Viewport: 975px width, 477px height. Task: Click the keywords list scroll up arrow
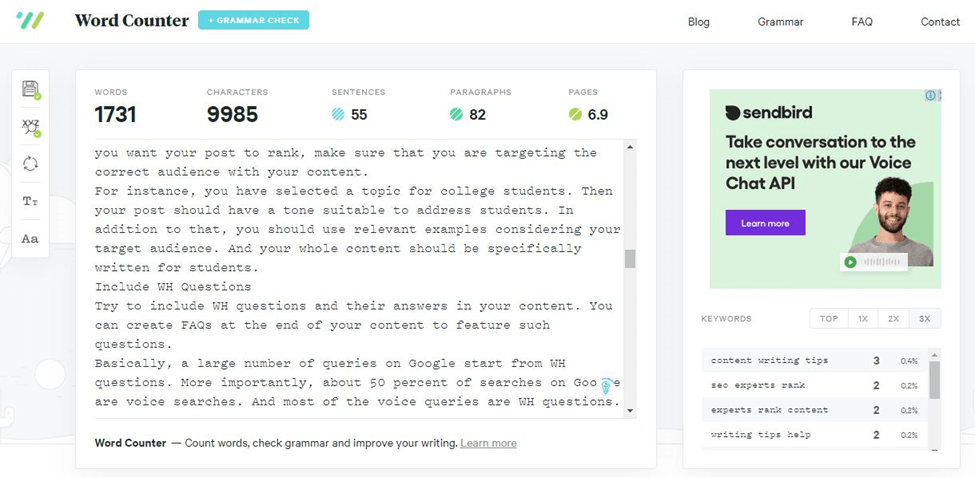(935, 354)
